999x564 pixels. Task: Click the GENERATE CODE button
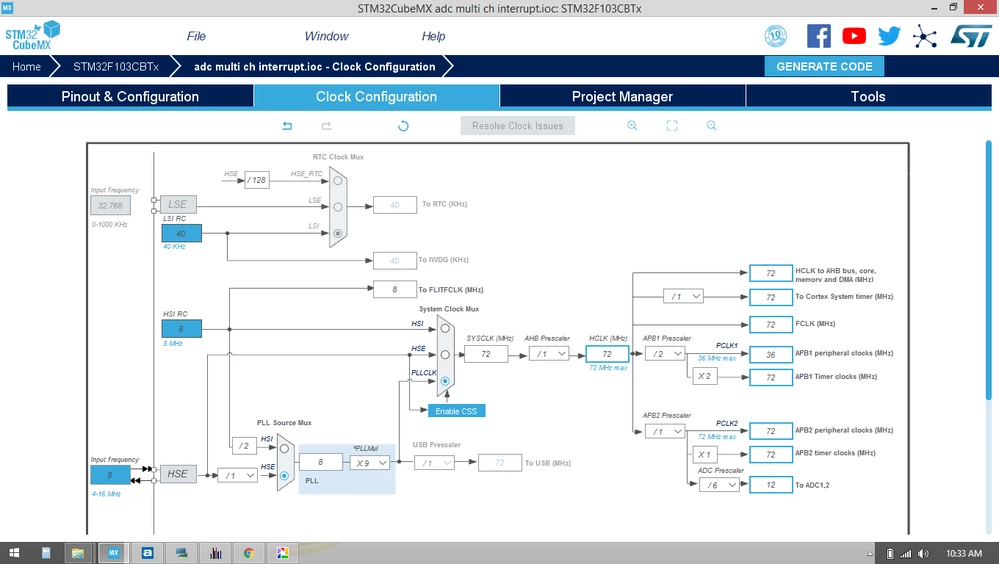coord(824,66)
